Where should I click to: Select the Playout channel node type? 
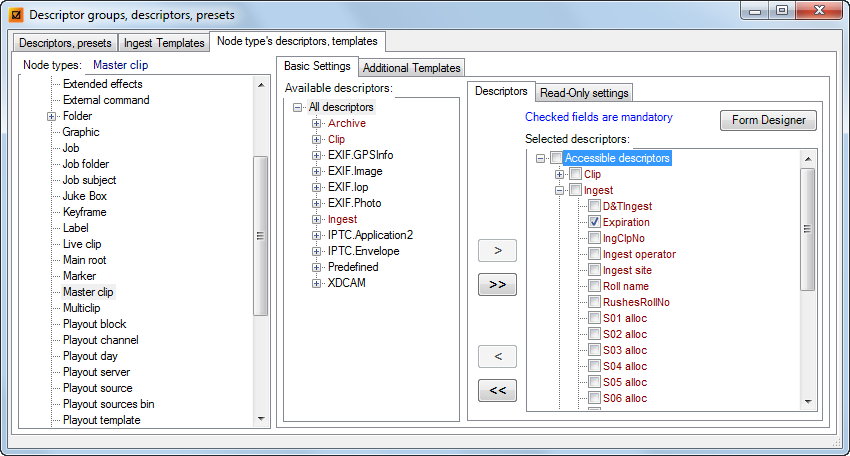[x=100, y=340]
